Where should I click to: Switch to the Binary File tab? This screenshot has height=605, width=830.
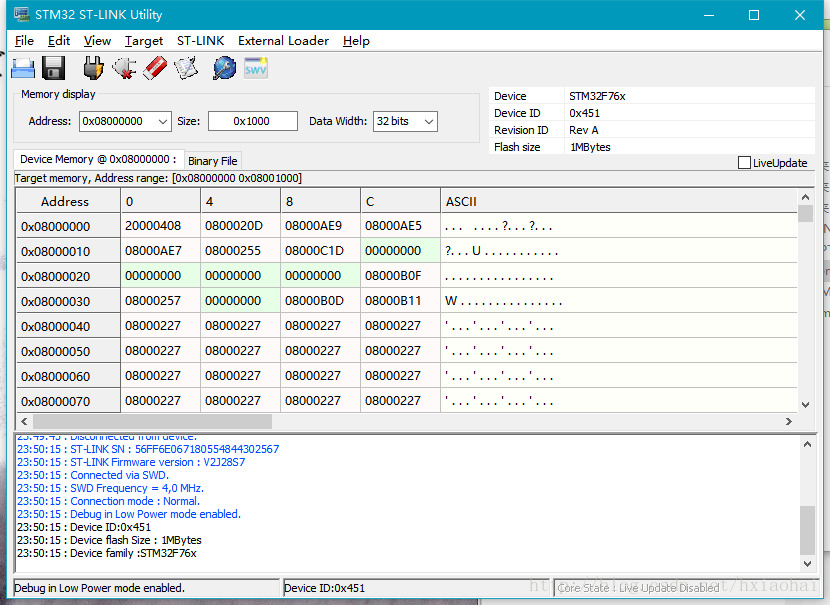[x=212, y=161]
